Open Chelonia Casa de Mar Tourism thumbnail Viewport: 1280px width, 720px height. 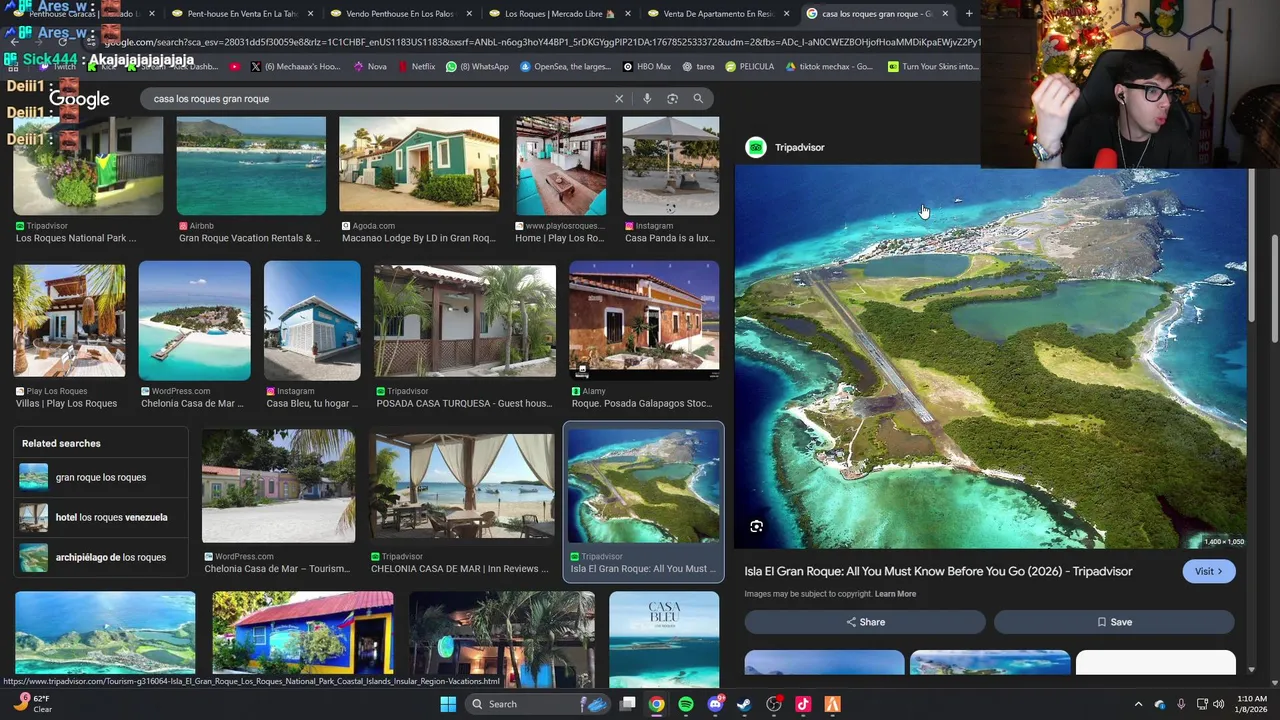coord(278,486)
